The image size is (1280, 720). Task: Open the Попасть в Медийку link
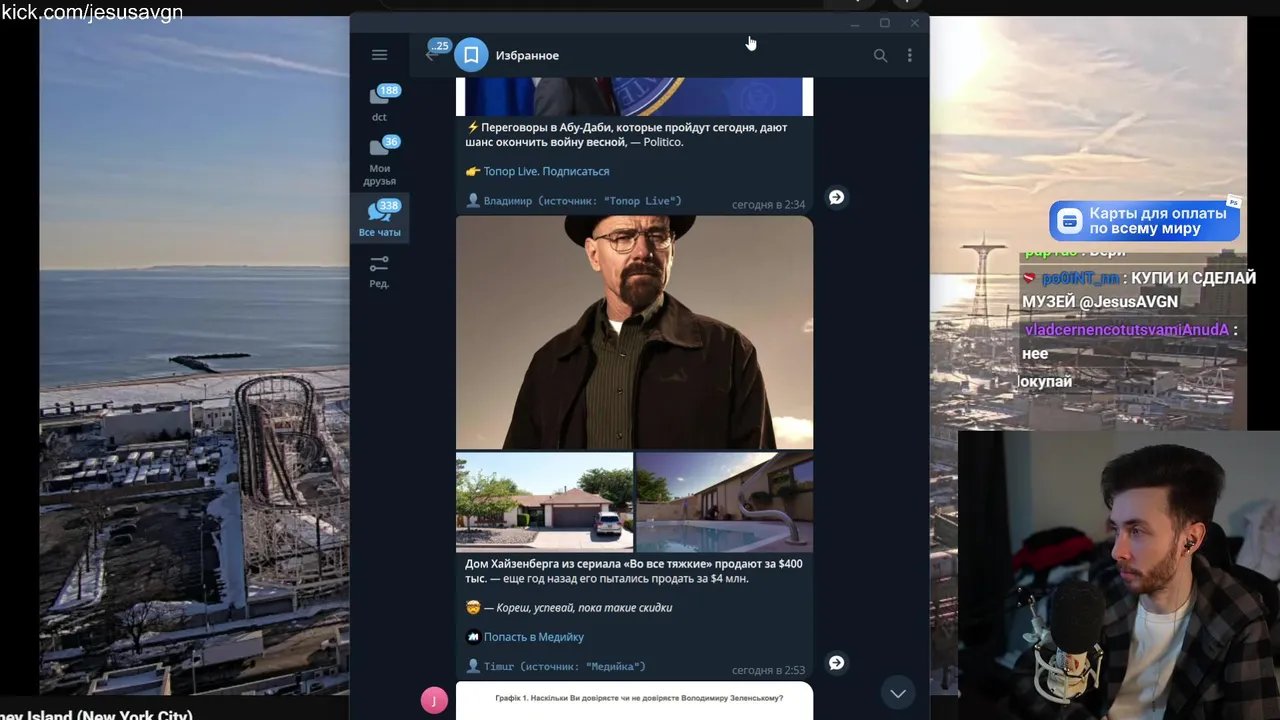click(534, 637)
